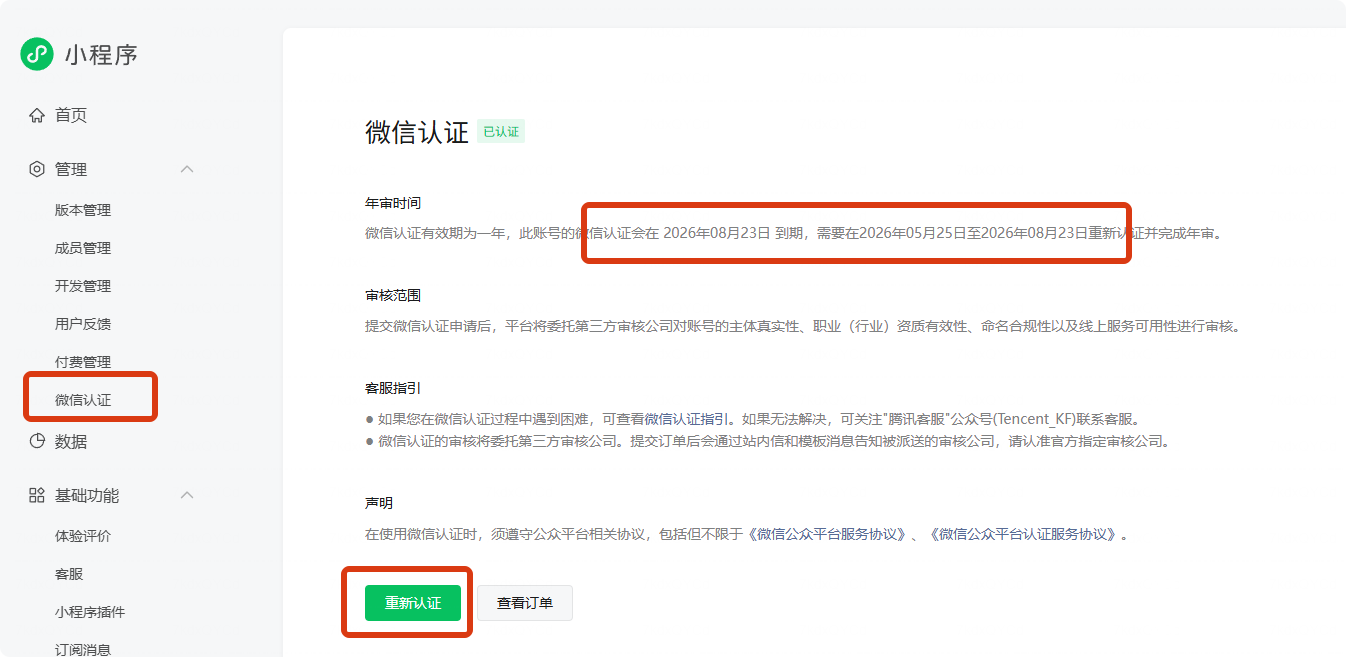The height and width of the screenshot is (657, 1346).
Task: Open 订阅消息 in the sidebar
Action: coord(83,649)
